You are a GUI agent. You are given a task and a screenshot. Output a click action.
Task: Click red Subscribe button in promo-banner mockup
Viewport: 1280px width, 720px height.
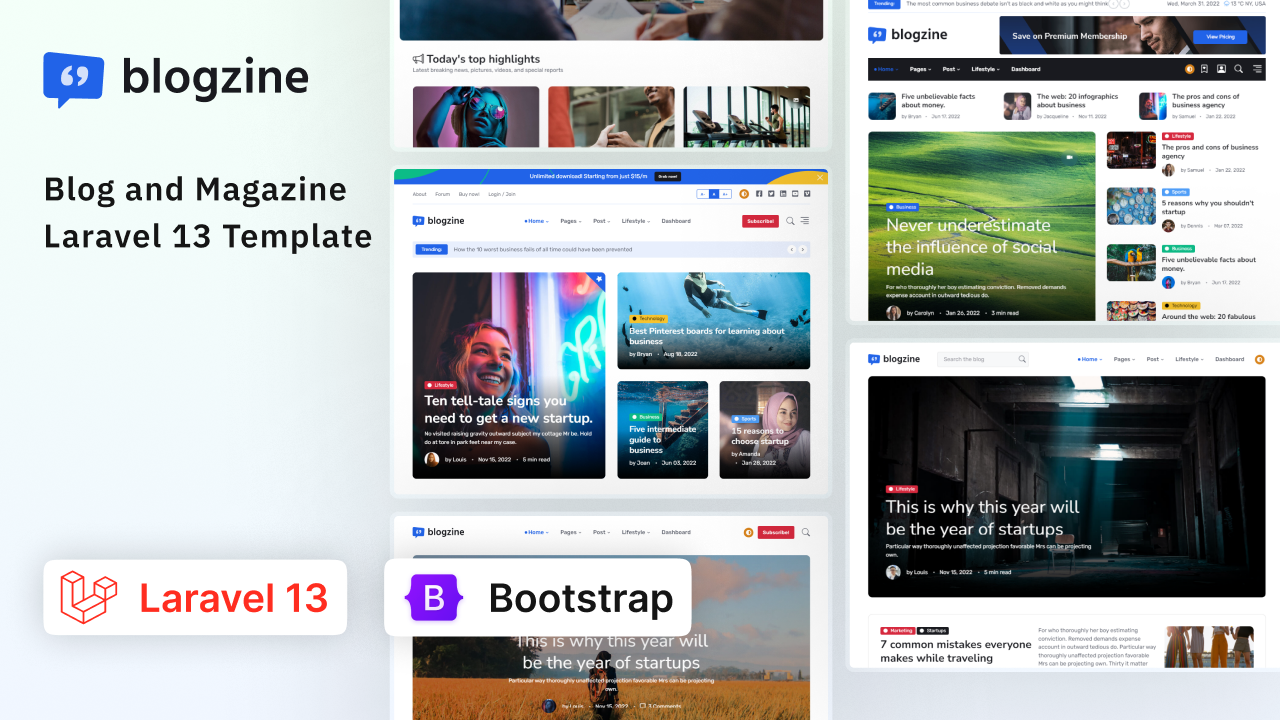point(760,221)
